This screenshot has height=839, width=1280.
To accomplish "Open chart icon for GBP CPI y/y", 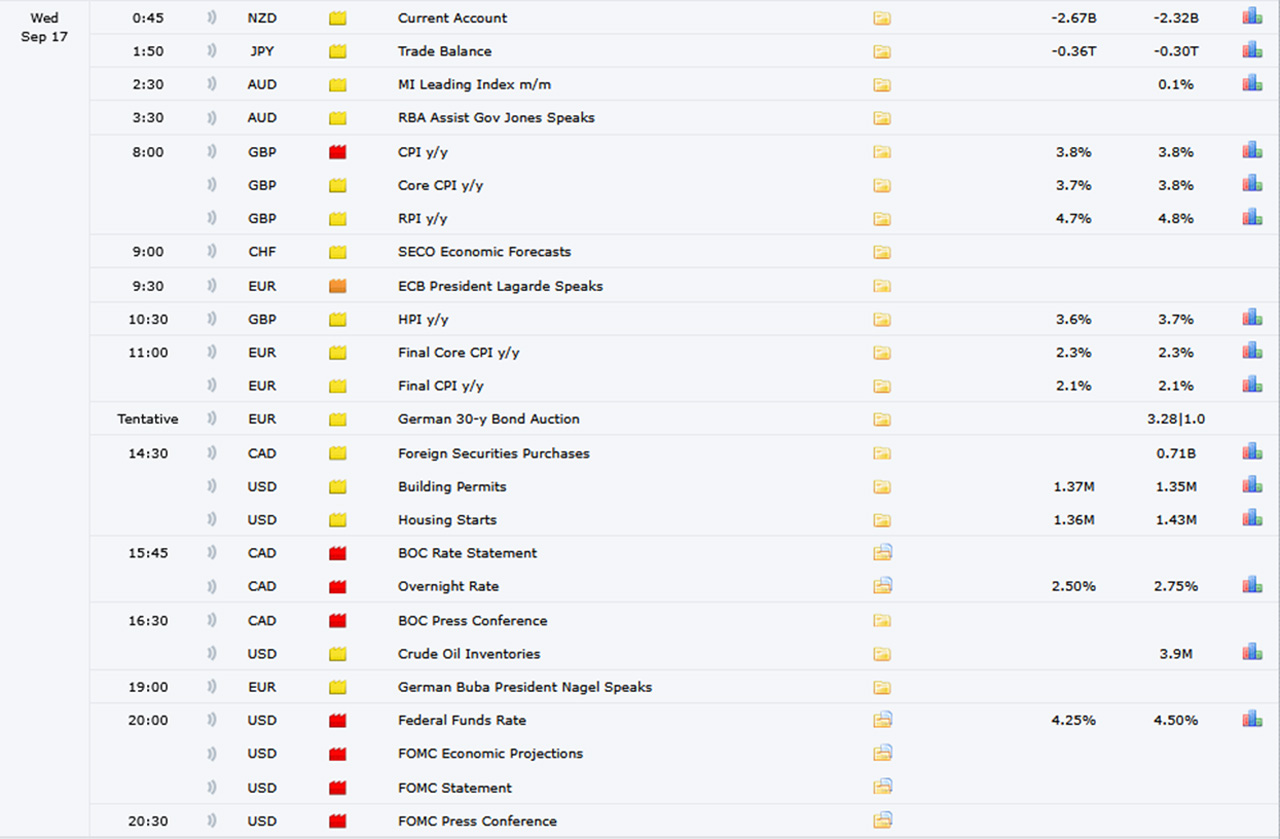I will [x=1252, y=151].
